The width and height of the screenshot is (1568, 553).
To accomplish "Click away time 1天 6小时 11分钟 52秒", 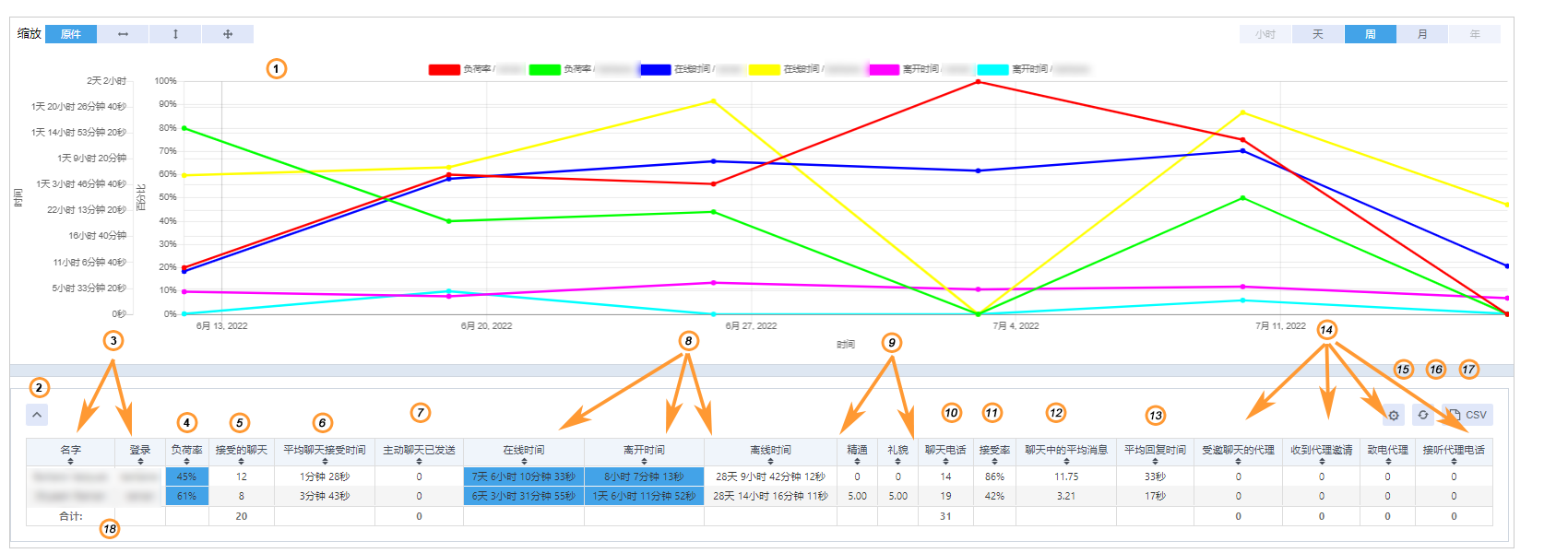I will point(644,496).
